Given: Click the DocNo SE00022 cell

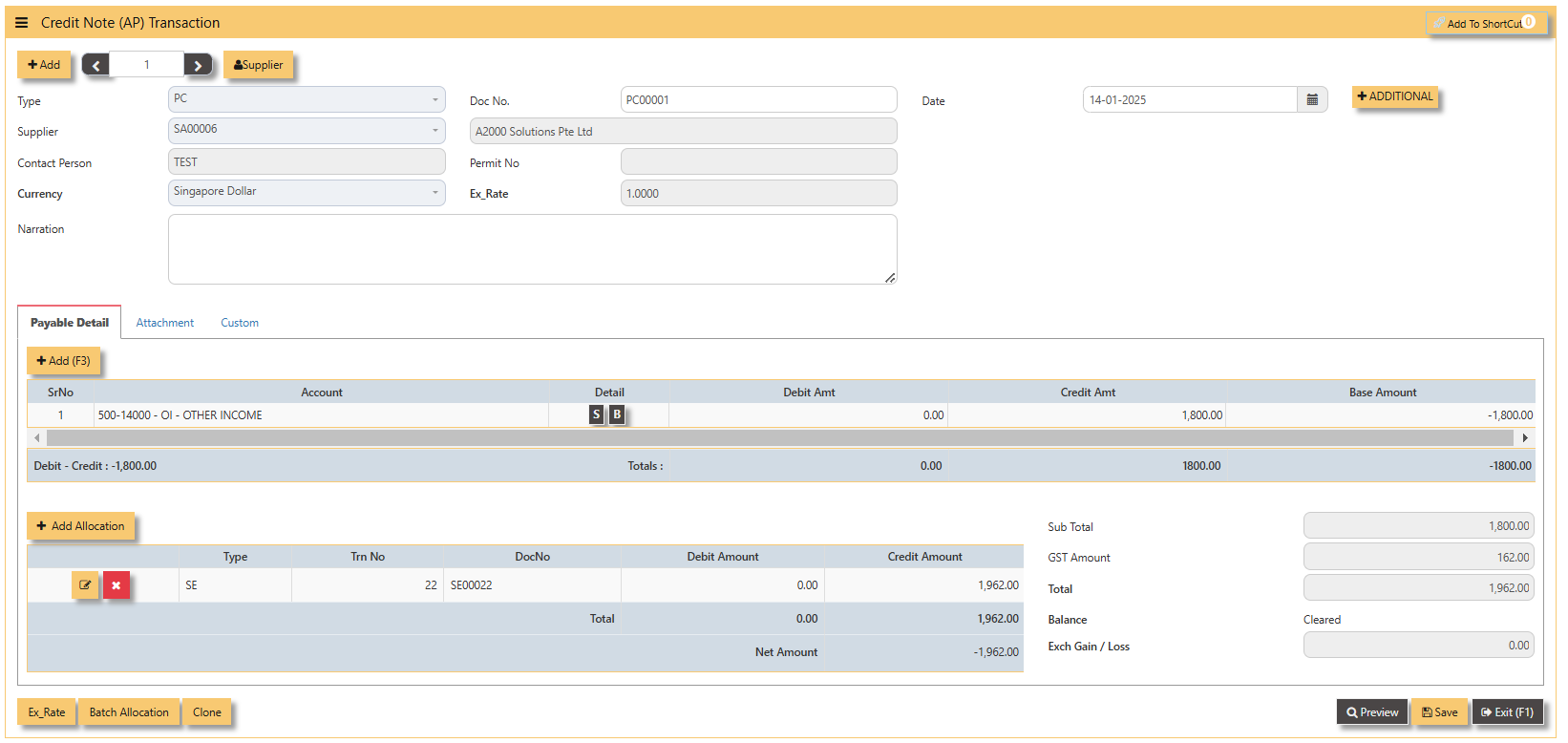Looking at the screenshot, I should [x=532, y=585].
